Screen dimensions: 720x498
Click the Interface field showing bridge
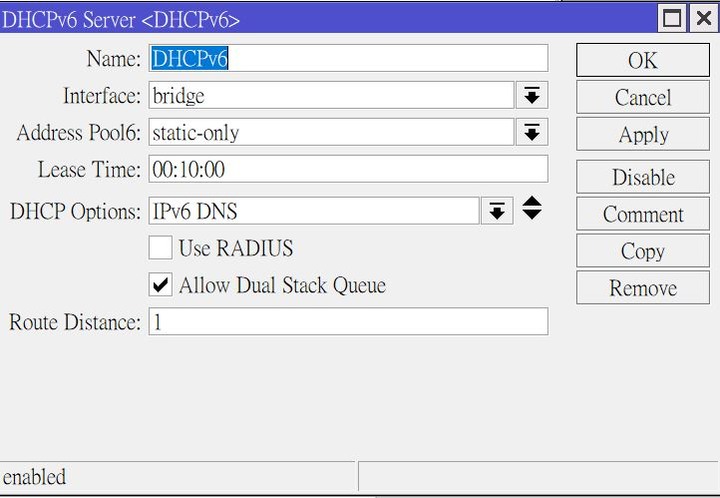331,95
